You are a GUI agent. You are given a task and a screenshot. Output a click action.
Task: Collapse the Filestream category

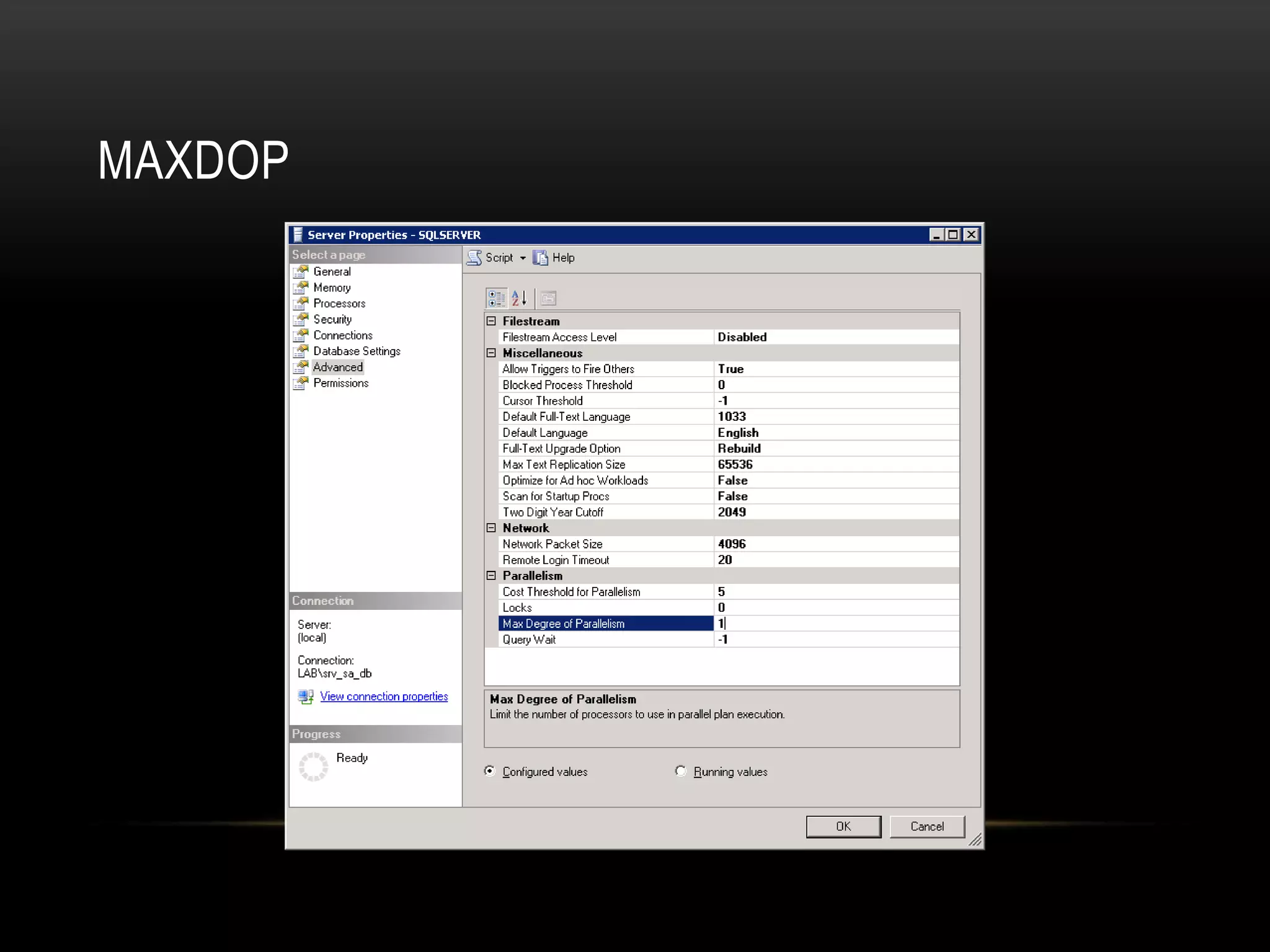(x=491, y=321)
